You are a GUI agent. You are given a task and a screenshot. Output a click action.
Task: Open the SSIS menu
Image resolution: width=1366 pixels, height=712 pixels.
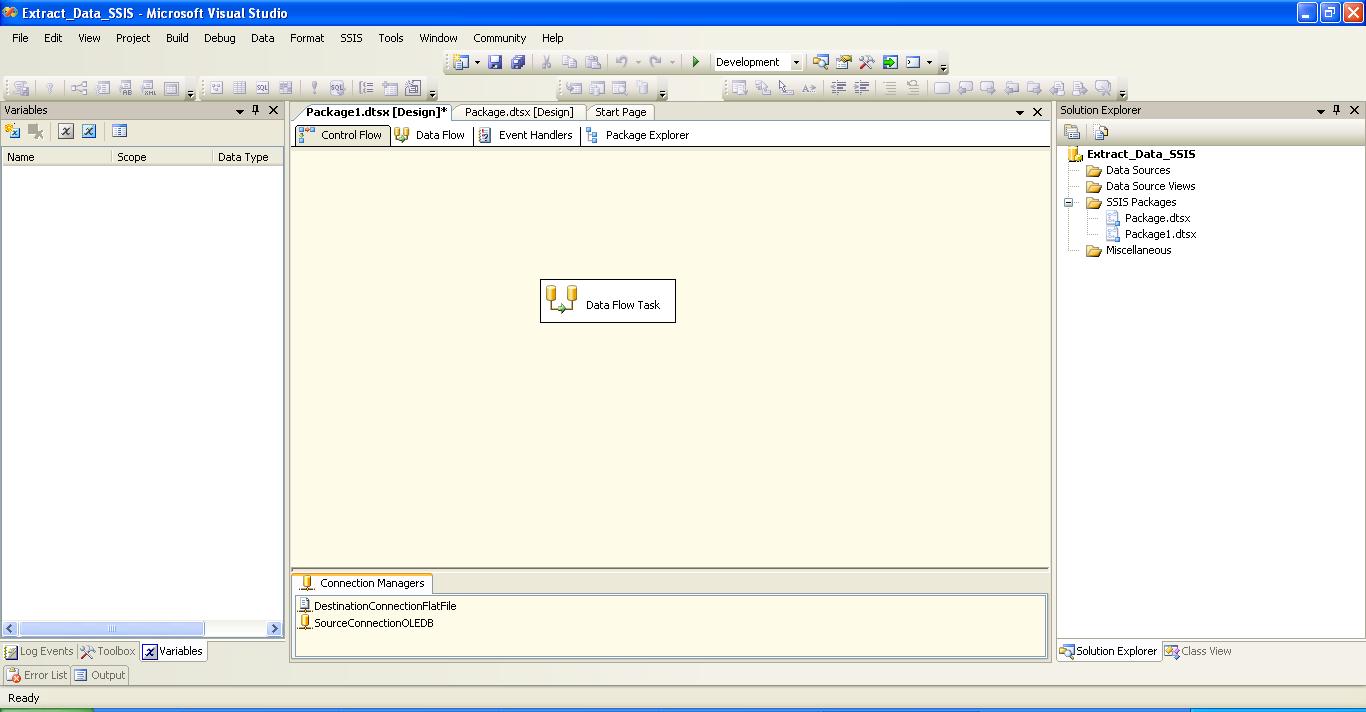pos(350,38)
